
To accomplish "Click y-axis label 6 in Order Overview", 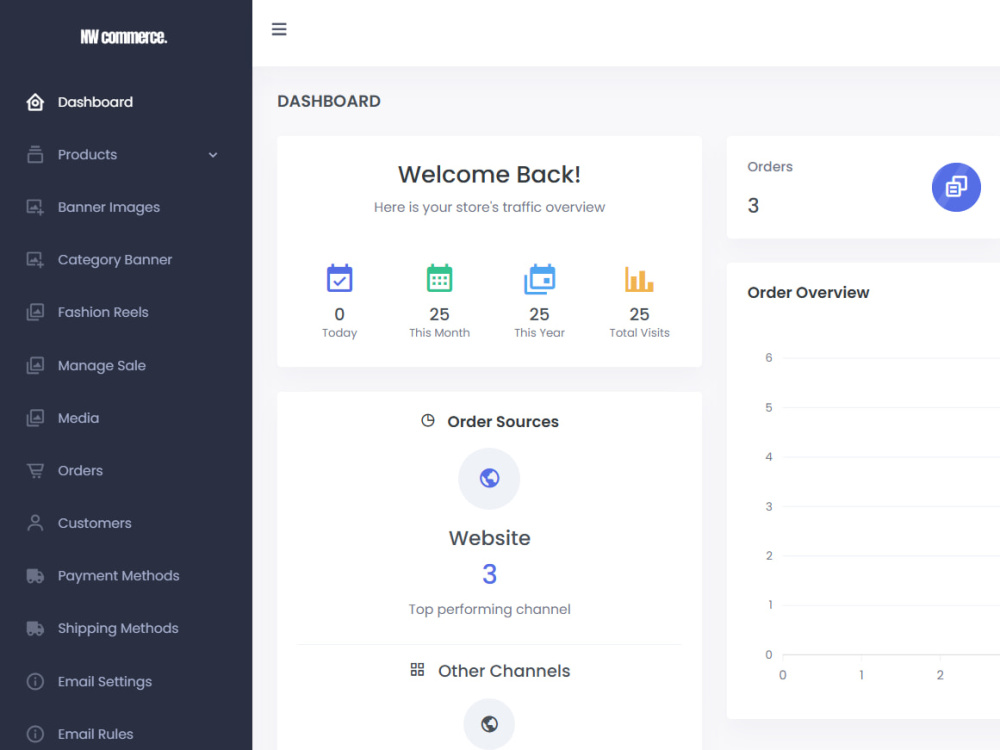I will pos(768,358).
